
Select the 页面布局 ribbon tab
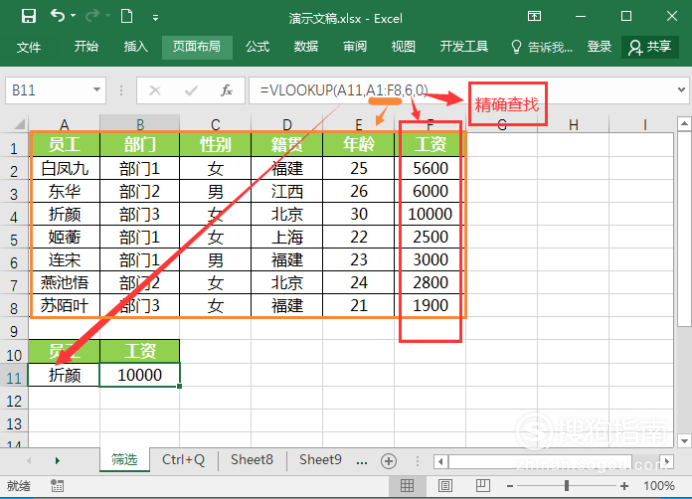tap(197, 47)
